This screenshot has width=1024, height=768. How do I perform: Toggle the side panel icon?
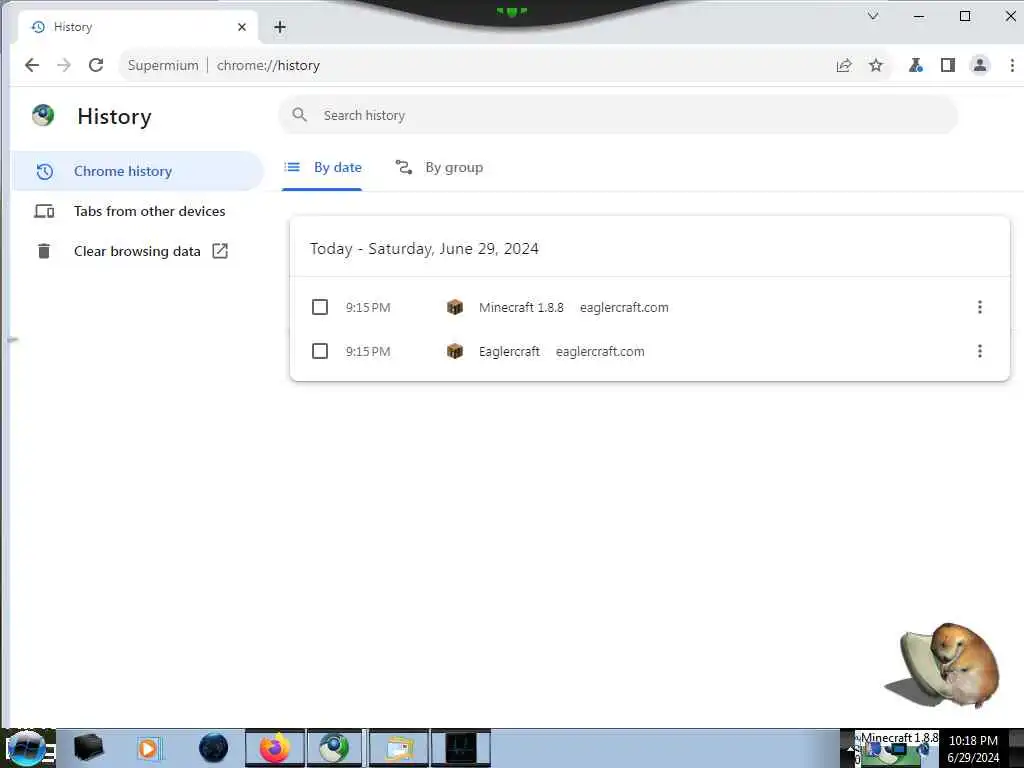click(x=948, y=65)
